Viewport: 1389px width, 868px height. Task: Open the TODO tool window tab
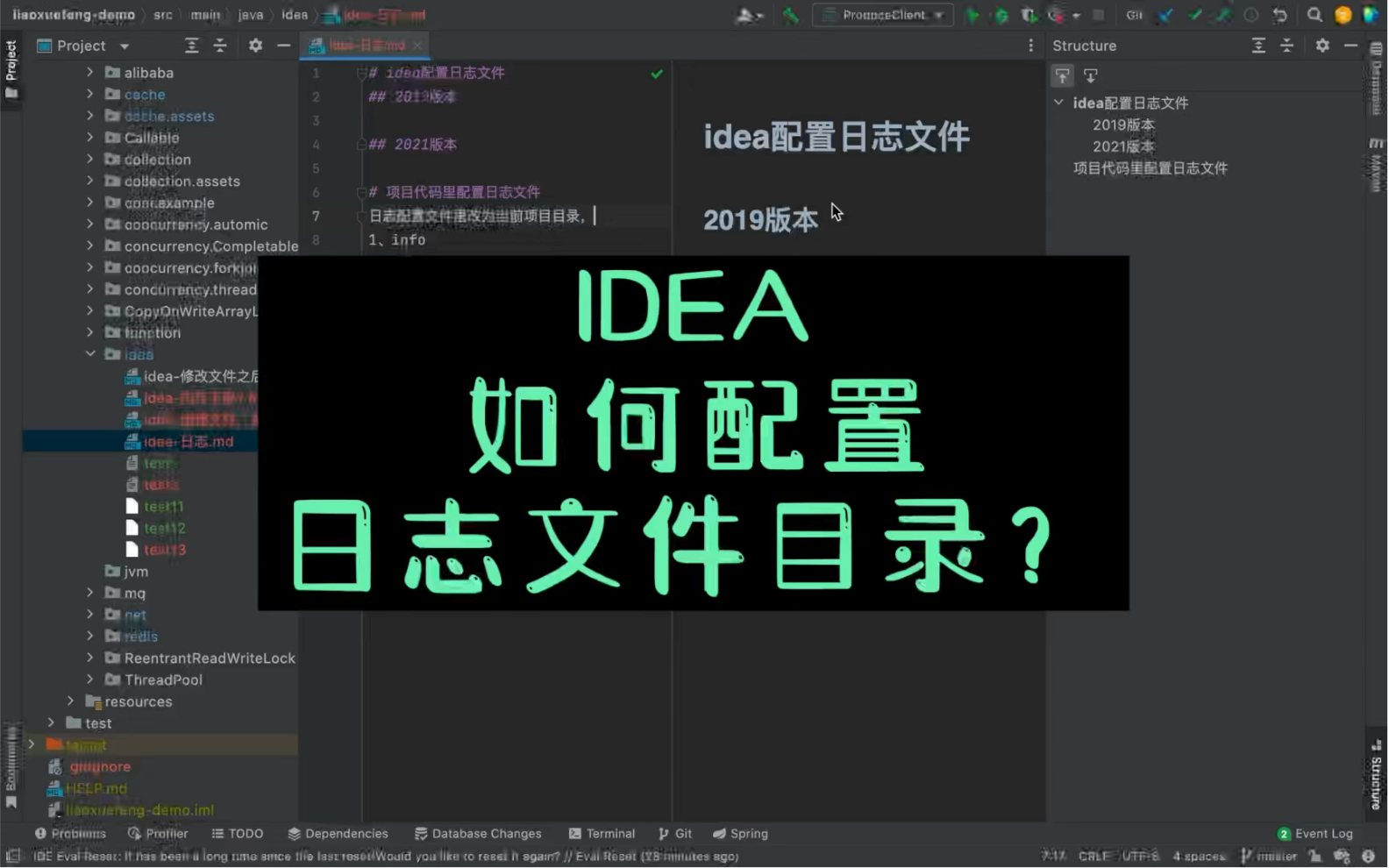pos(237,834)
